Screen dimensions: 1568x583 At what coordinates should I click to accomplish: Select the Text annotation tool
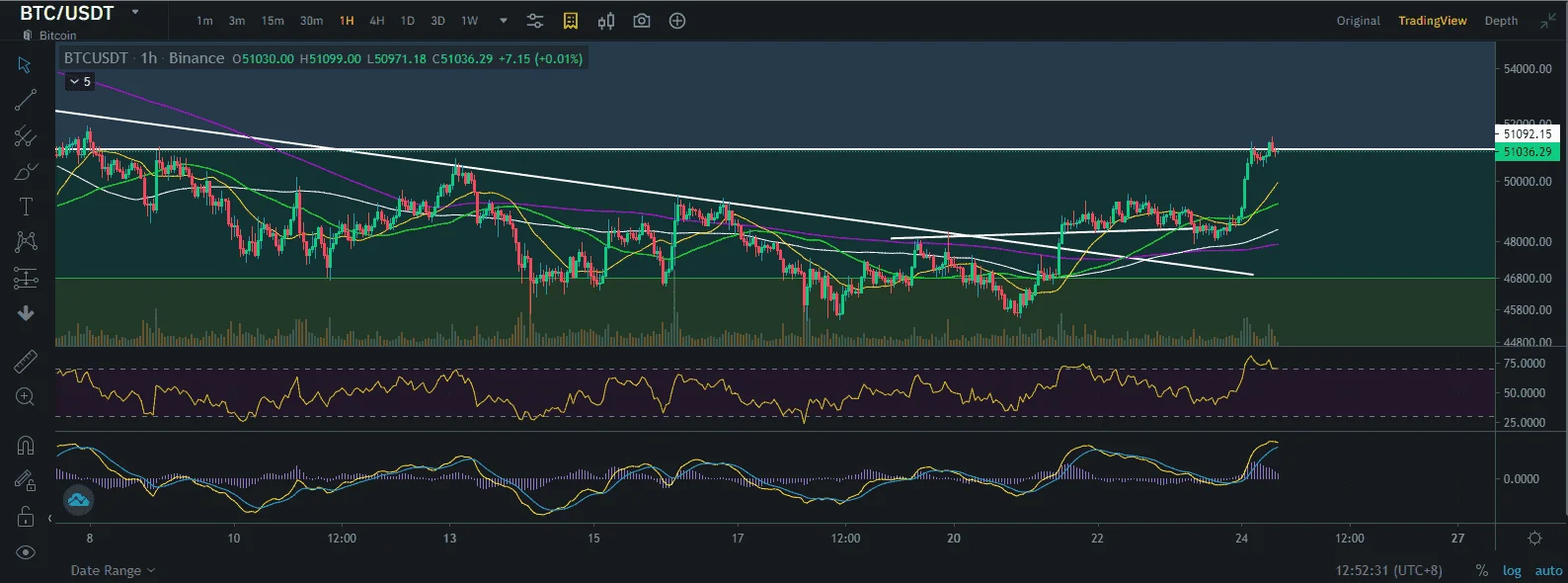26,207
